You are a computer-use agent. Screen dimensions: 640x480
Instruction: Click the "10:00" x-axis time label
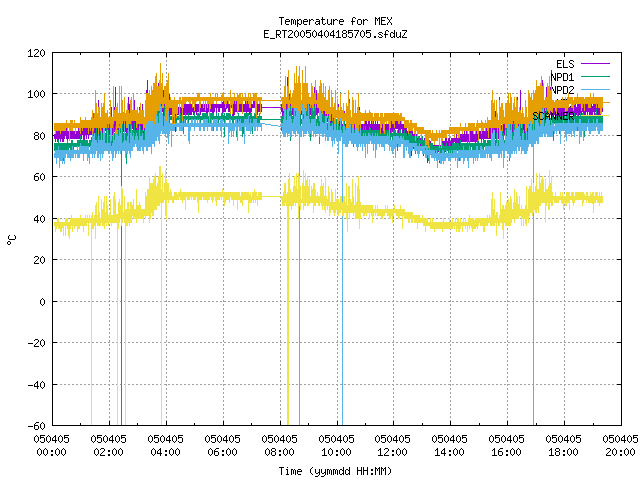[x=336, y=452]
